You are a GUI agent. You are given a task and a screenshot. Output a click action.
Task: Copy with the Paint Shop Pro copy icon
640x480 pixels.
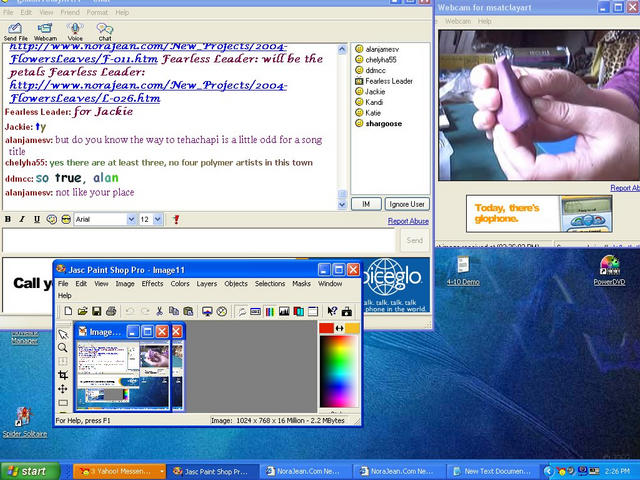tap(174, 311)
